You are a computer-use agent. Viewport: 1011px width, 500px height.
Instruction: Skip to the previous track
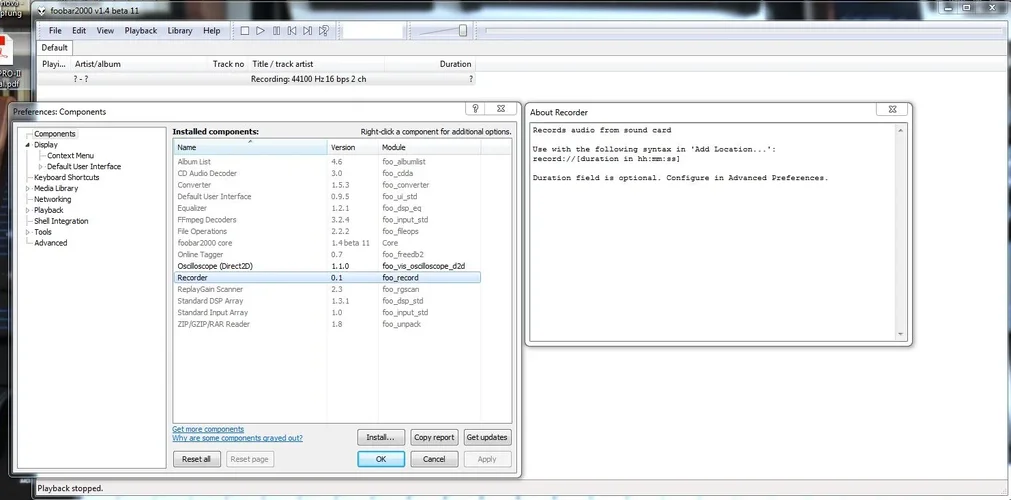point(292,31)
